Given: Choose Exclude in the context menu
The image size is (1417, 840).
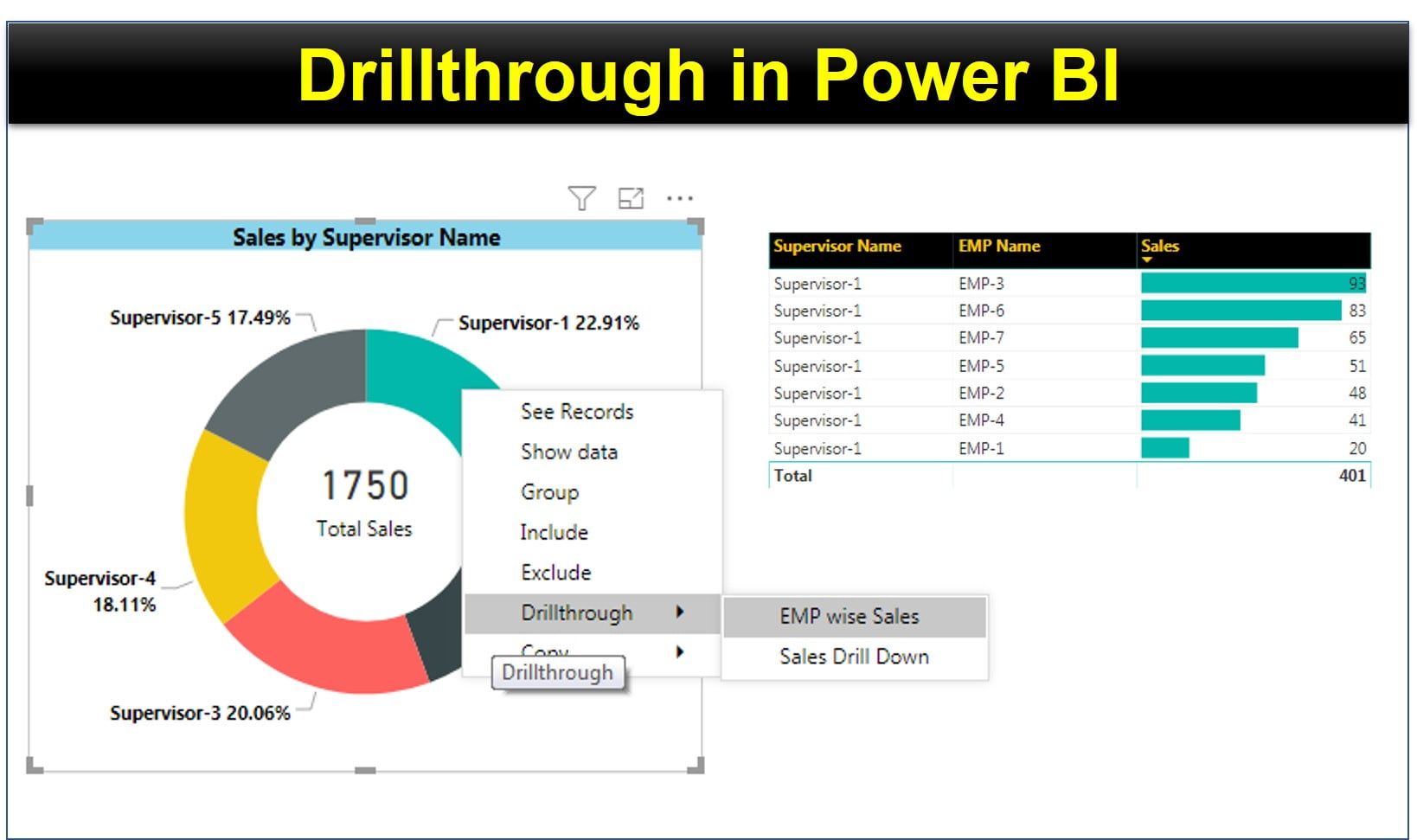Looking at the screenshot, I should click(x=555, y=573).
